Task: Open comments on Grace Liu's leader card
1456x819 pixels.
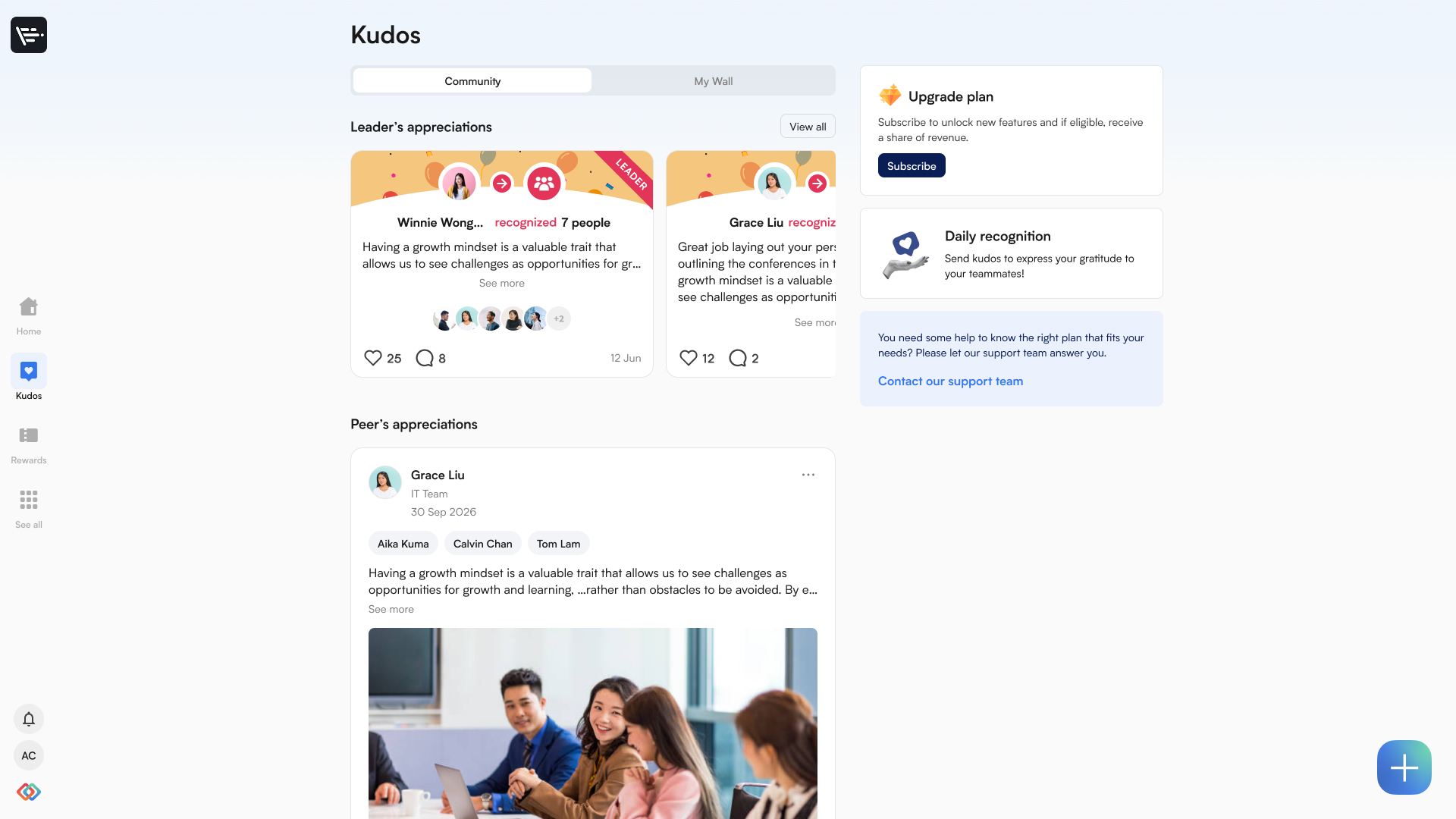Action: click(738, 358)
